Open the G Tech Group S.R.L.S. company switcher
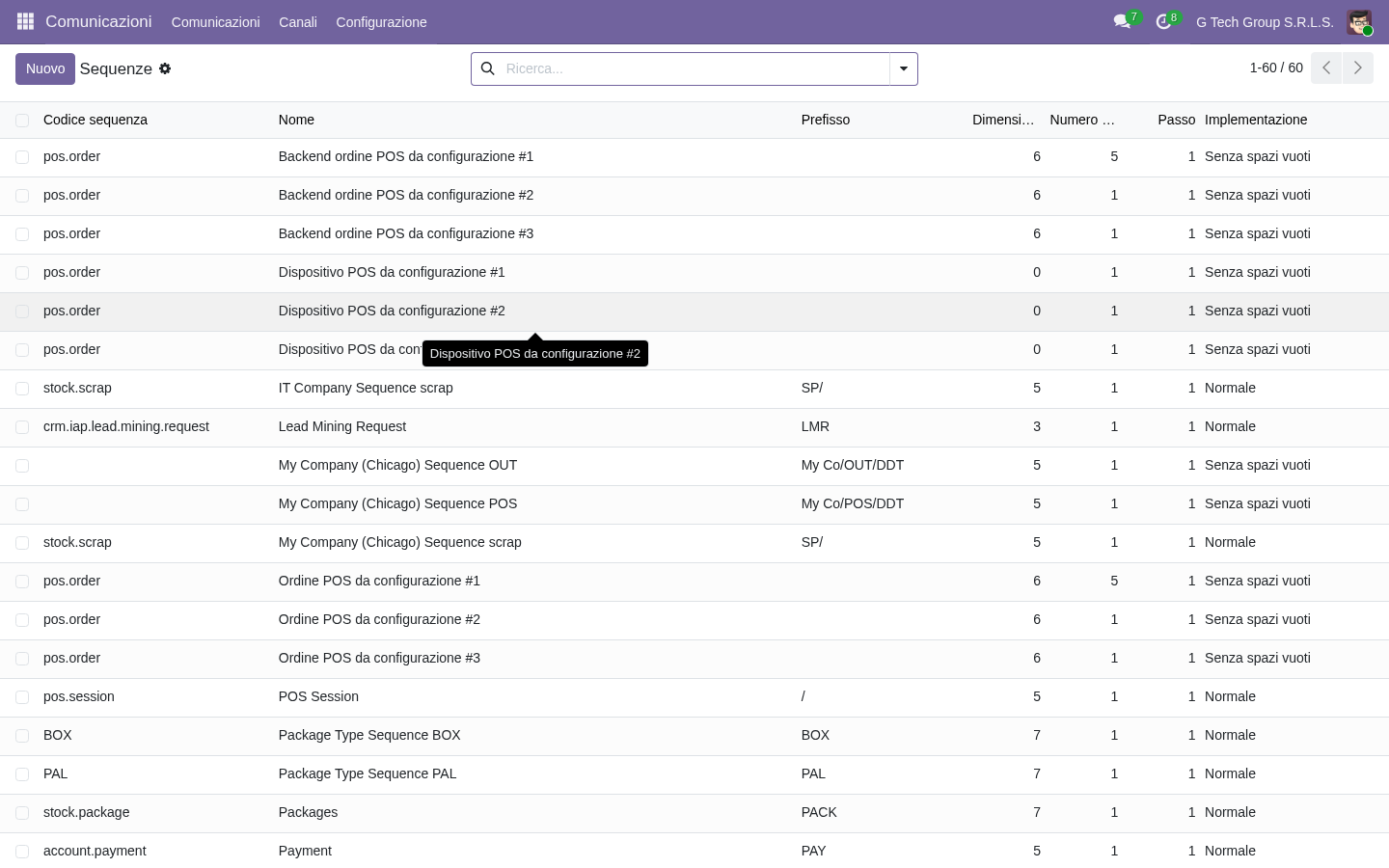Image resolution: width=1389 pixels, height=868 pixels. pos(1265,21)
